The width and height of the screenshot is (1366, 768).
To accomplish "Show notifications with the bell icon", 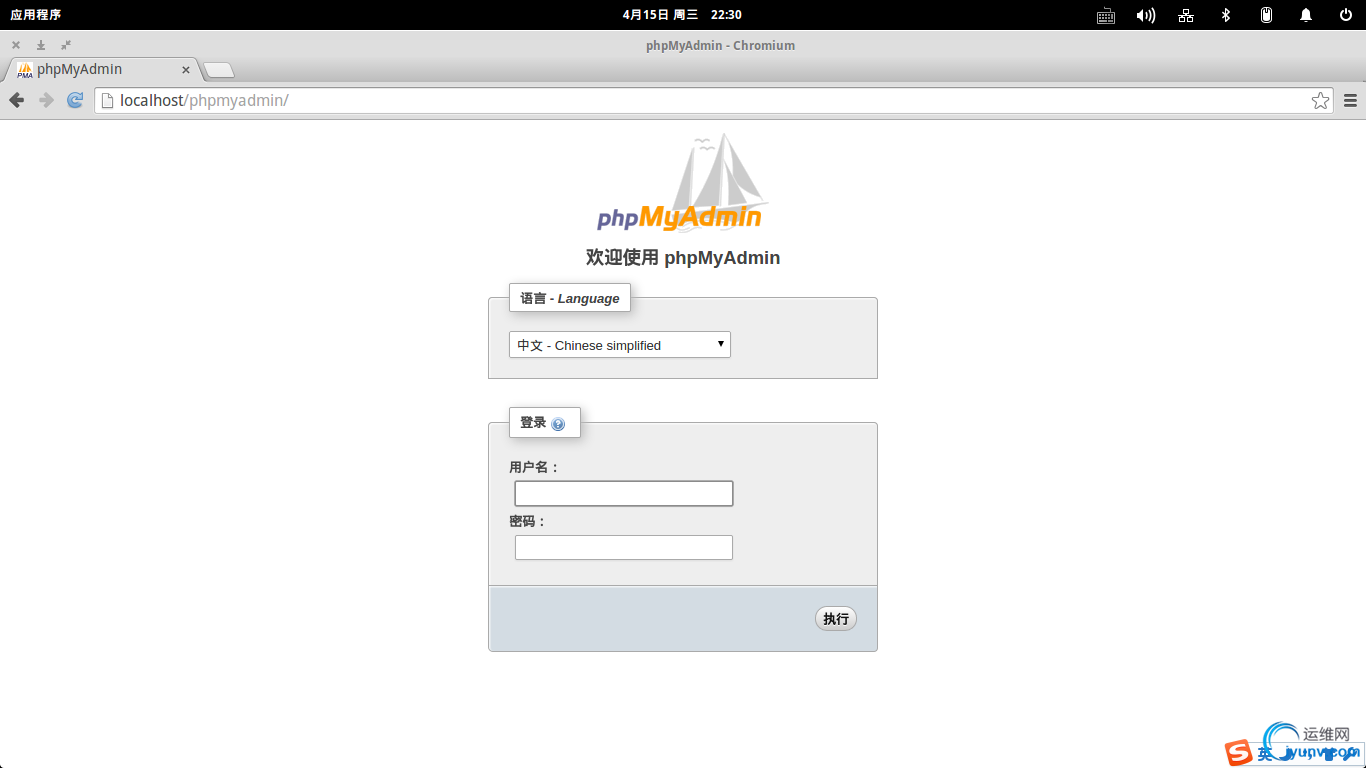I will pyautogui.click(x=1306, y=15).
